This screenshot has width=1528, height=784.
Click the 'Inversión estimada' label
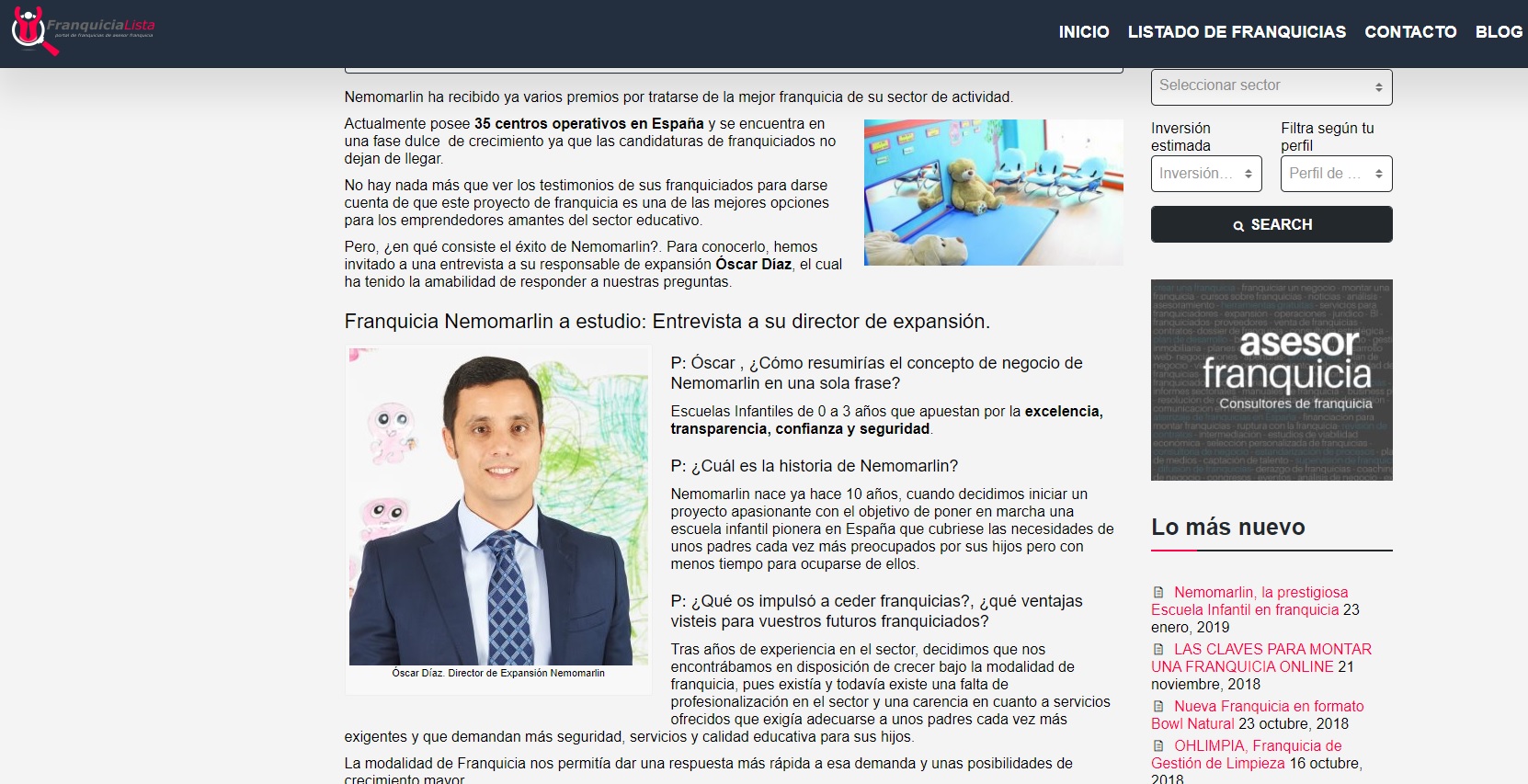coord(1181,137)
